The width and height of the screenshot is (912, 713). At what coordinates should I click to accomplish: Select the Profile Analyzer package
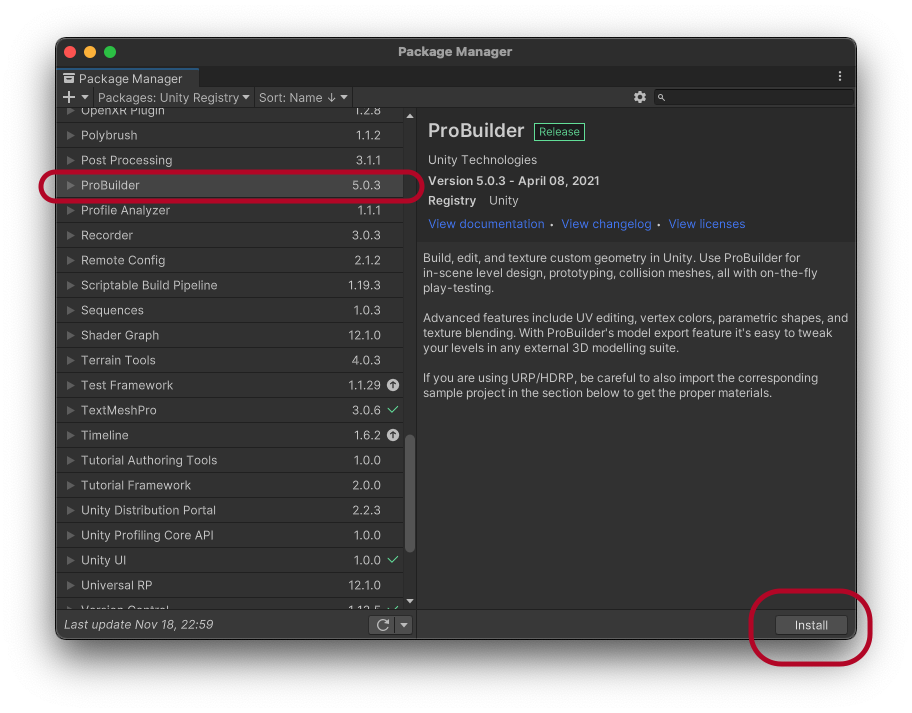tap(230, 210)
